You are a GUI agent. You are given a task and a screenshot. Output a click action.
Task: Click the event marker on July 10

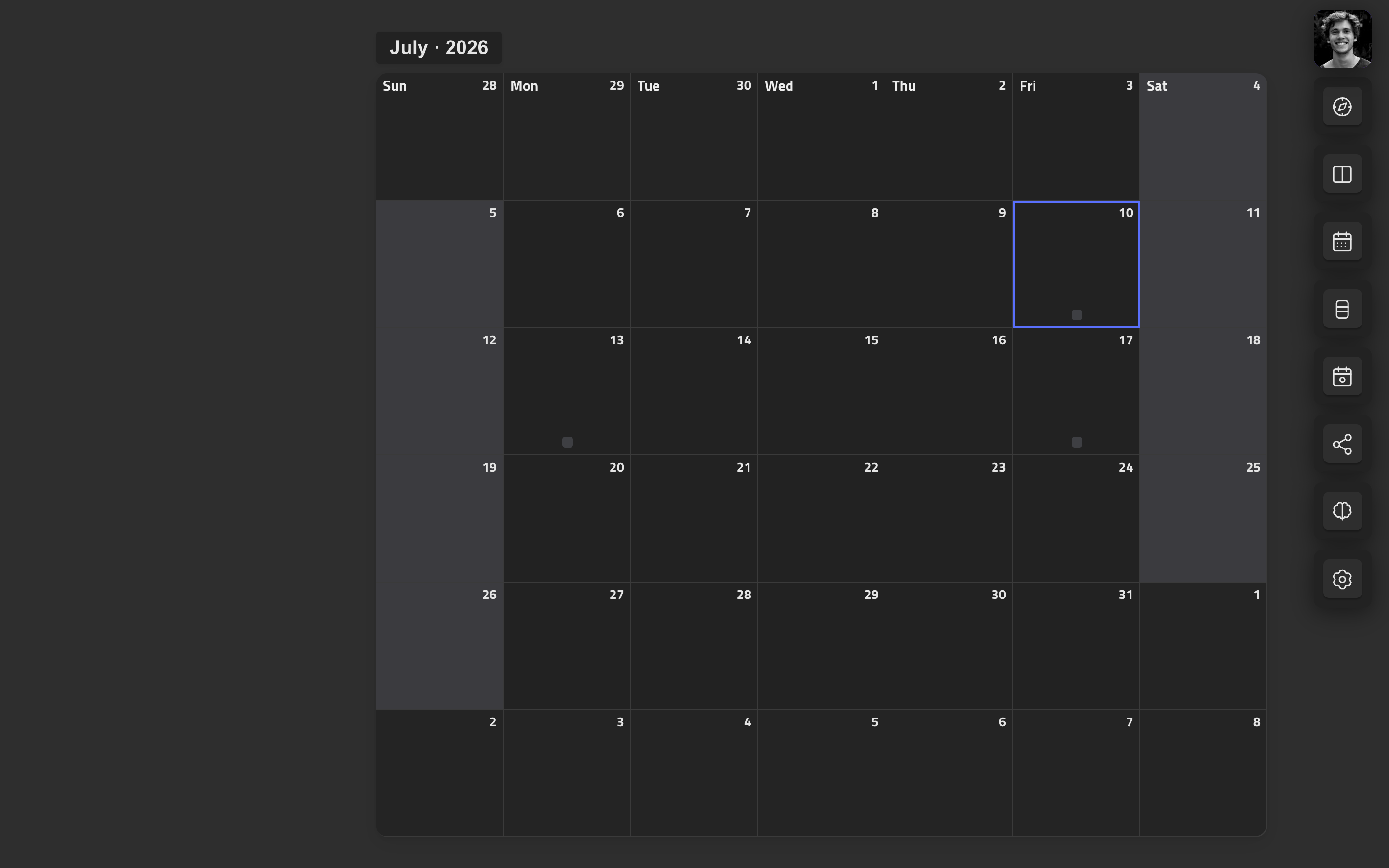tap(1077, 314)
